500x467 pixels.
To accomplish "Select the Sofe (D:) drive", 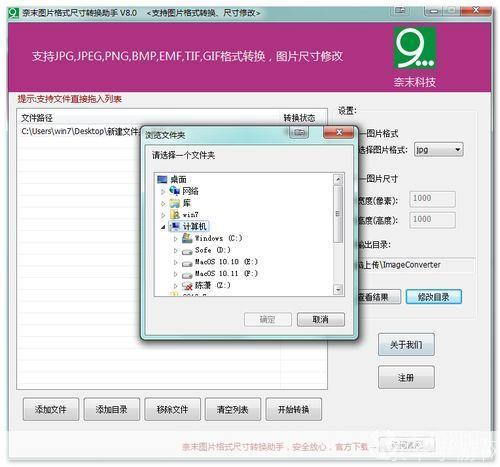I will pyautogui.click(x=212, y=250).
